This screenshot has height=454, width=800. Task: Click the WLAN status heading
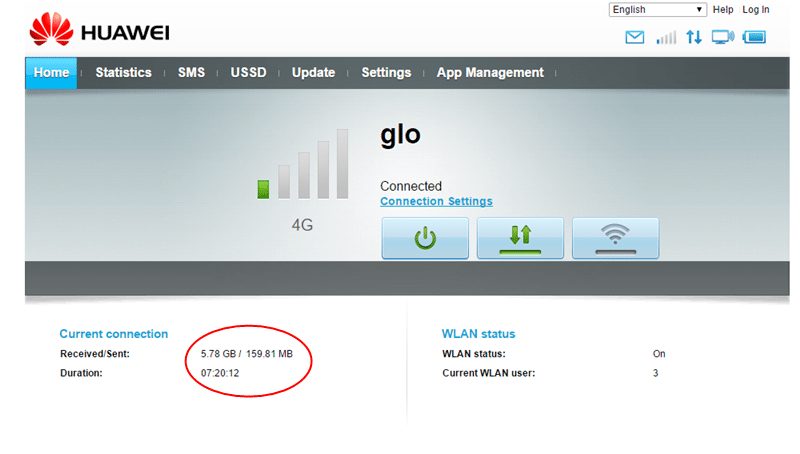[479, 334]
